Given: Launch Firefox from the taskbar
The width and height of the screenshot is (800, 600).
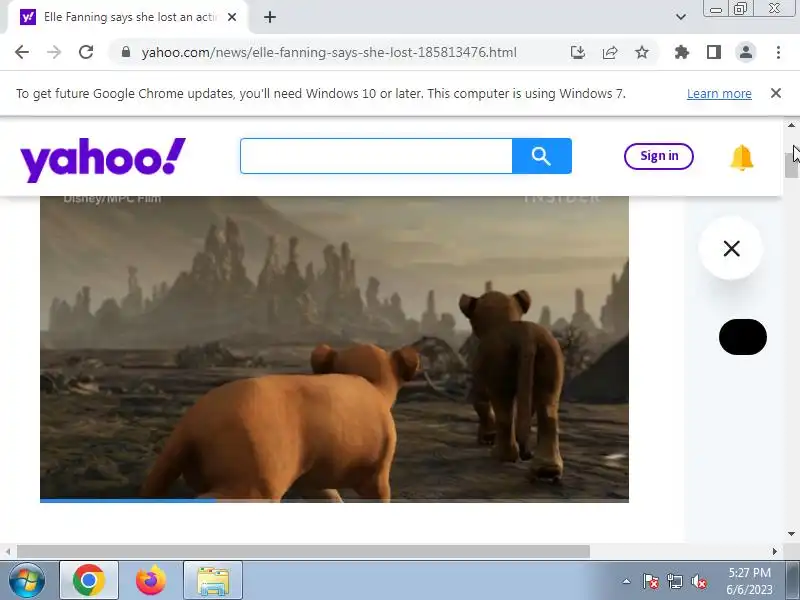Looking at the screenshot, I should pos(151,580).
